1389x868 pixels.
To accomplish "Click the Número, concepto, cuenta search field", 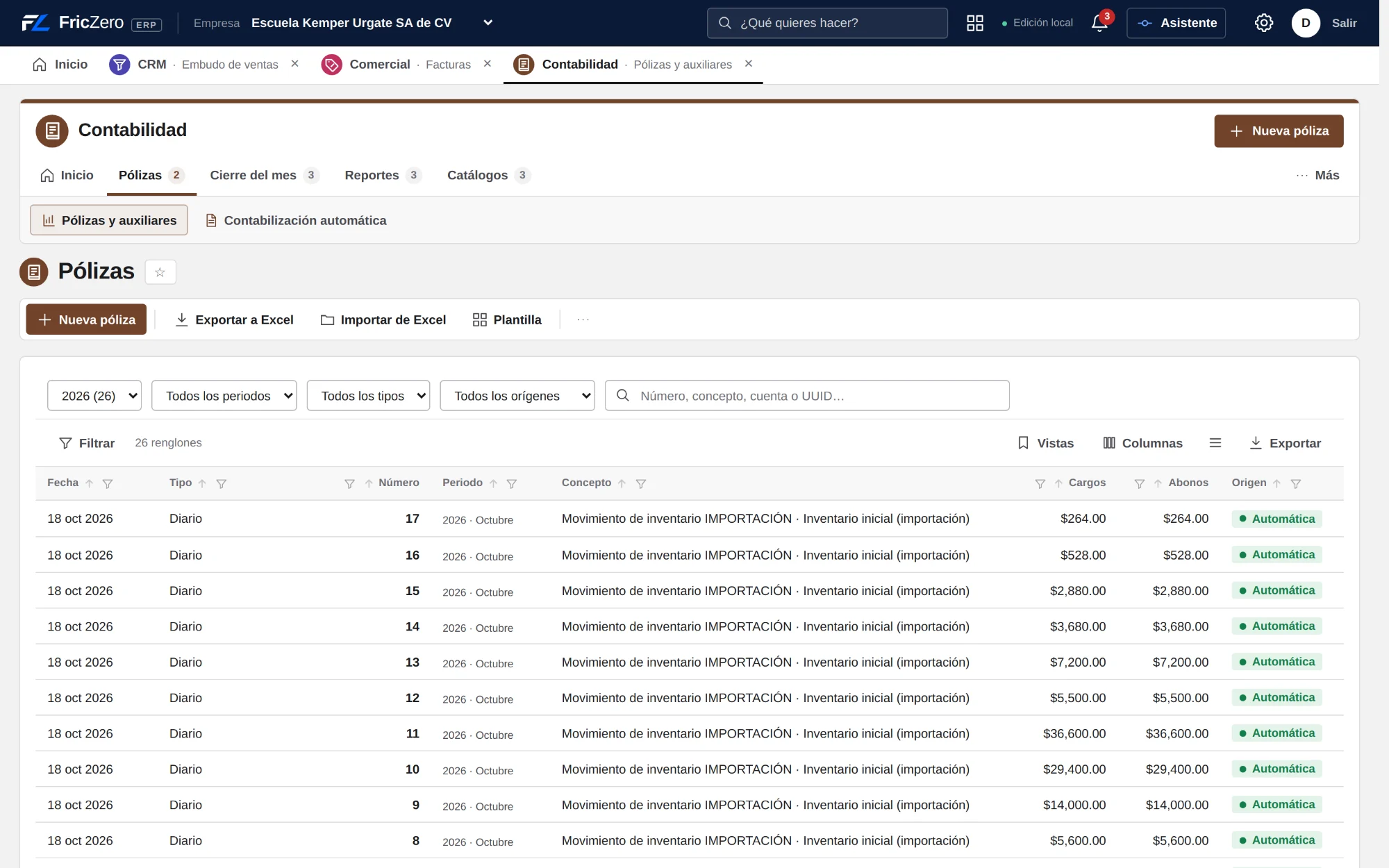I will click(807, 395).
